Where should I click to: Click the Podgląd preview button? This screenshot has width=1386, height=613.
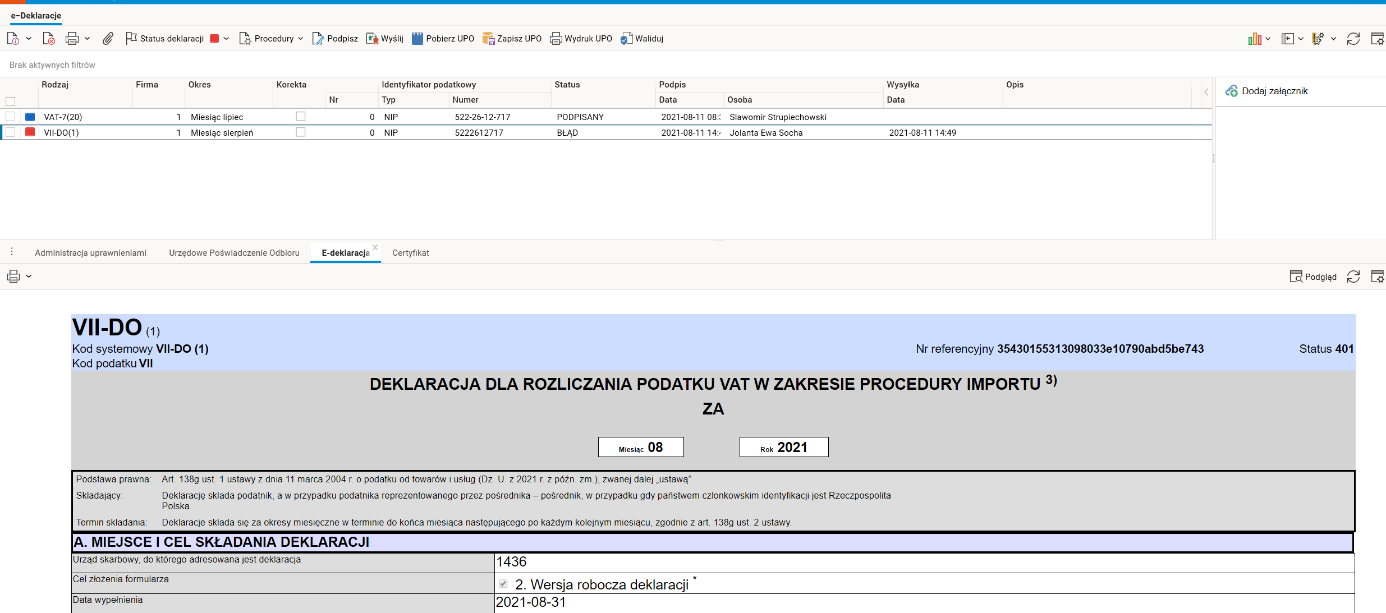coord(1313,277)
